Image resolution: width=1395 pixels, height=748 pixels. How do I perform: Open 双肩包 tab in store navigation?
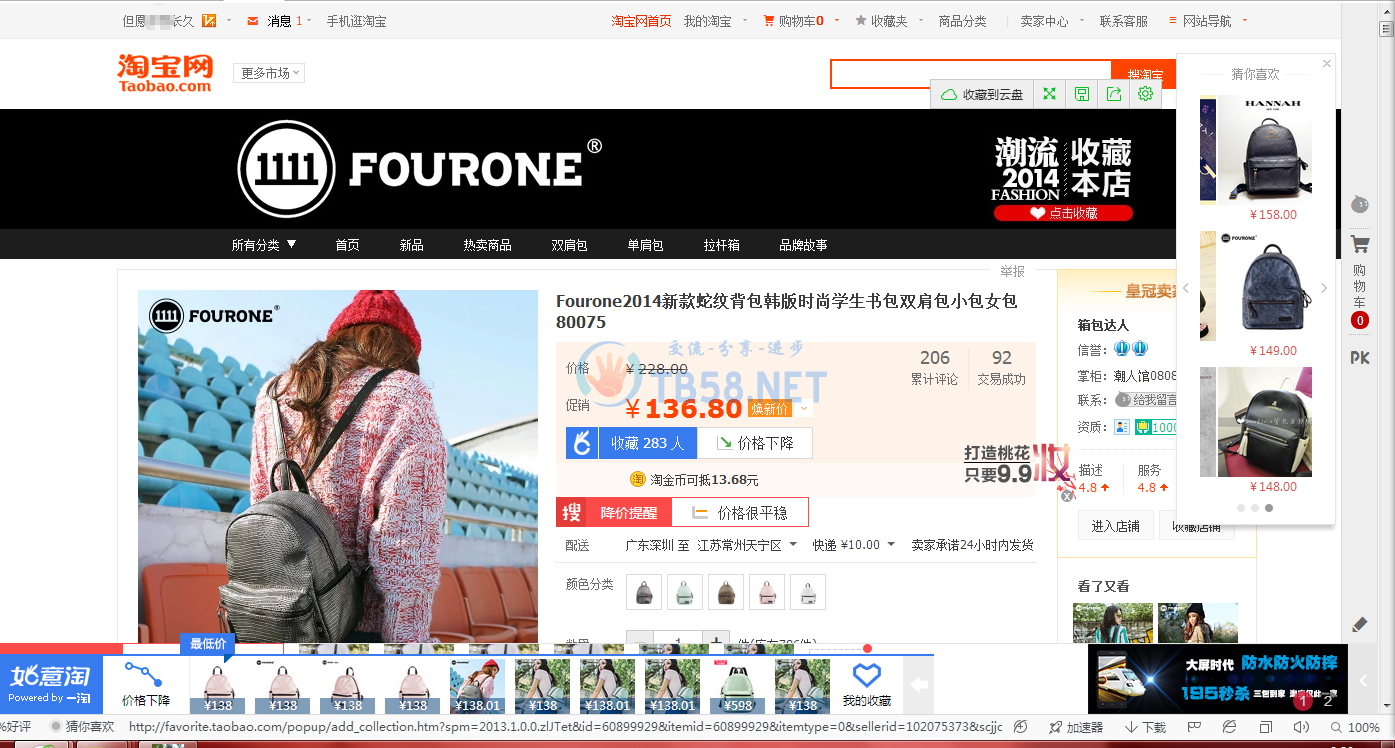[x=569, y=245]
